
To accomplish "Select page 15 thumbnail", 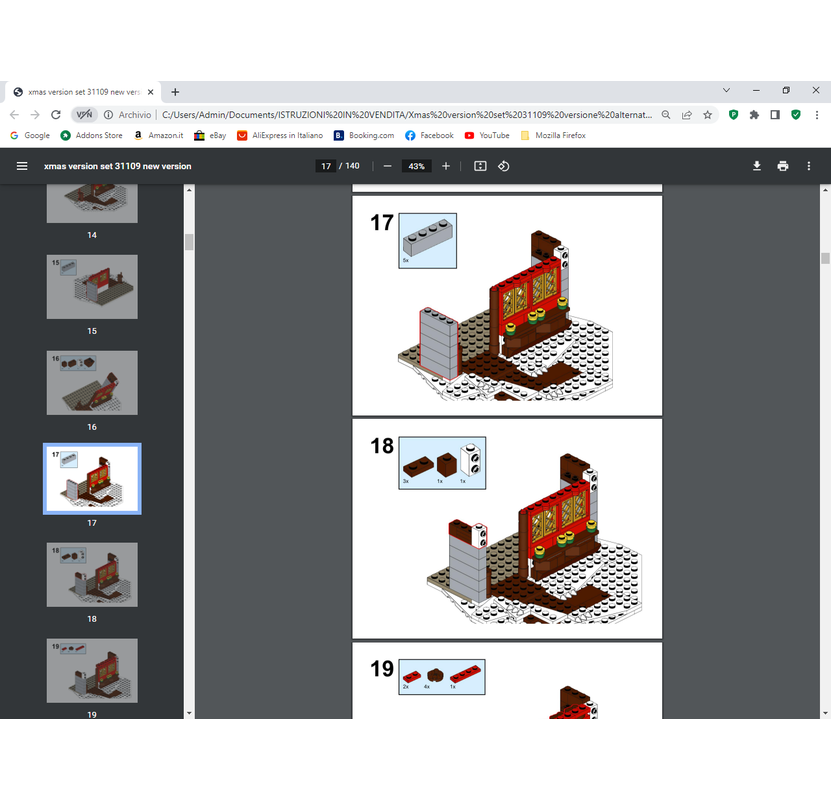I will pyautogui.click(x=92, y=287).
